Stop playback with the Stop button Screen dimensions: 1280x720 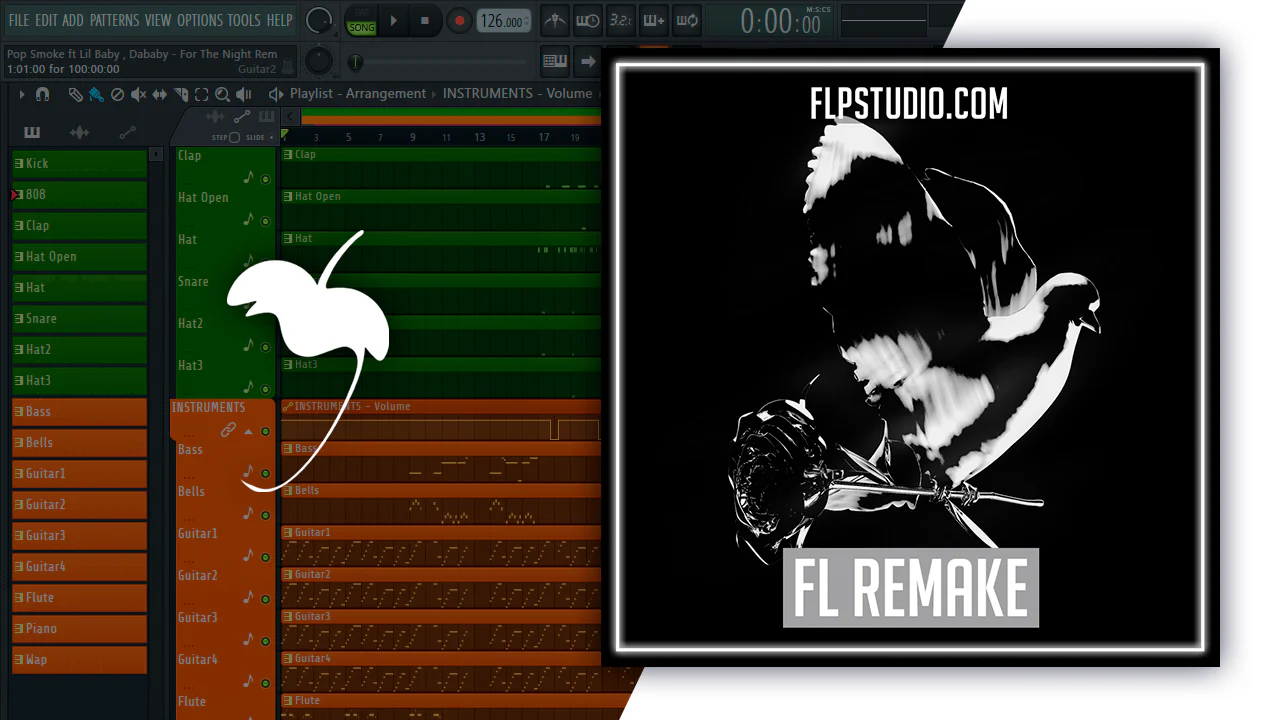tap(425, 20)
